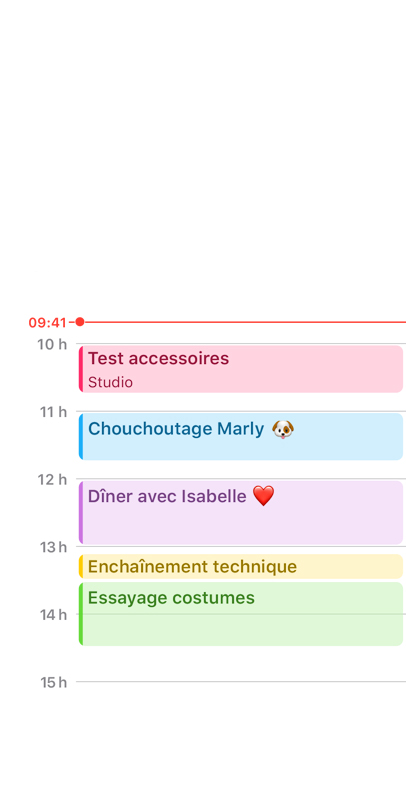Click green color bar of Essayage costumes

(81, 614)
